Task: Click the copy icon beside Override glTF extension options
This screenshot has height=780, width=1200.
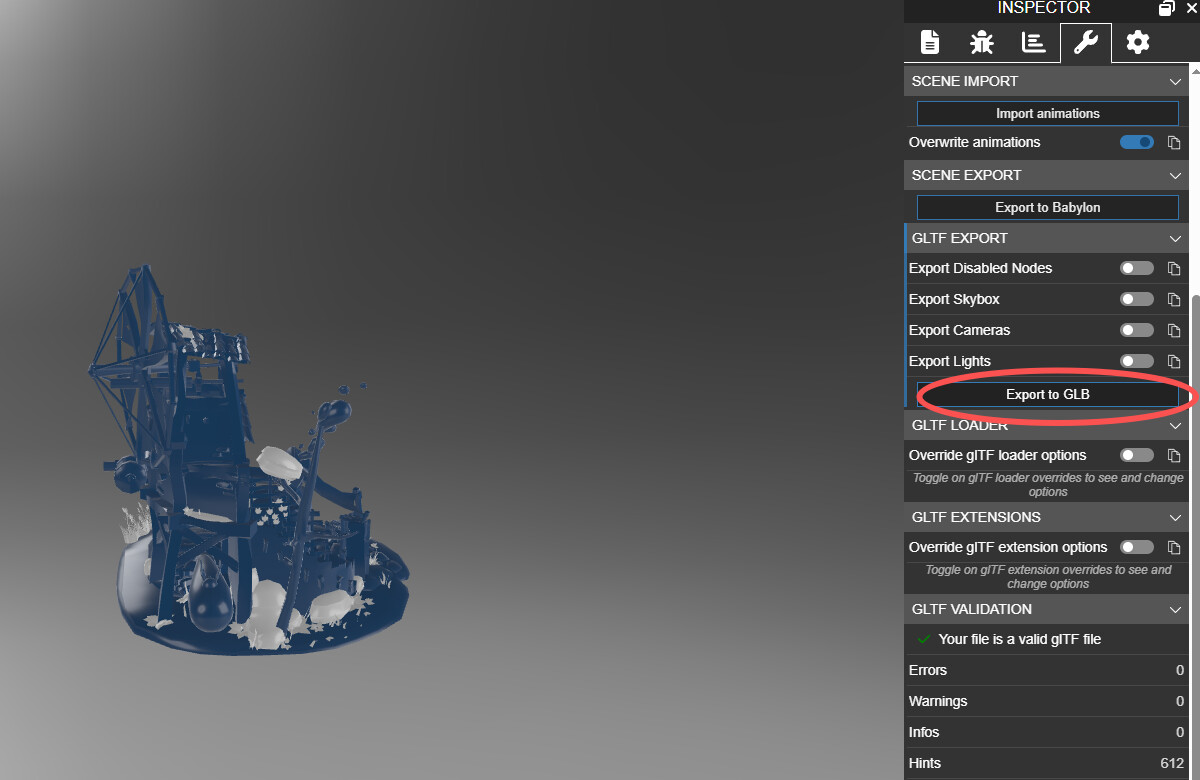Action: pos(1173,547)
